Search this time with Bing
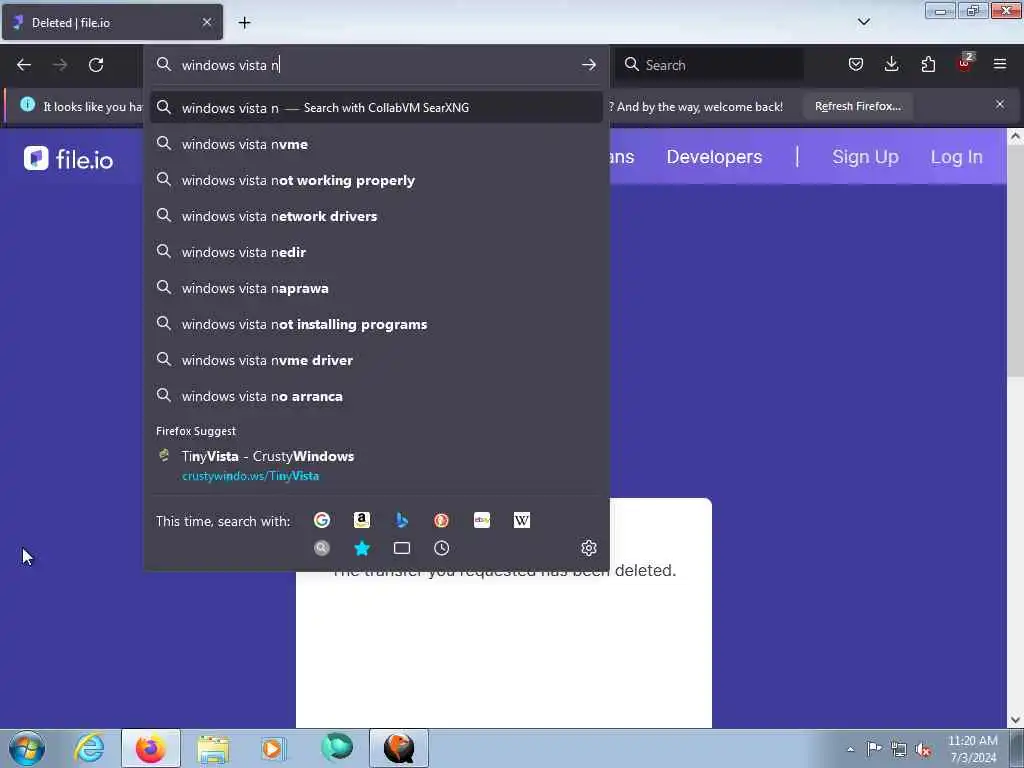Screen dimensions: 1024x768 [402, 520]
